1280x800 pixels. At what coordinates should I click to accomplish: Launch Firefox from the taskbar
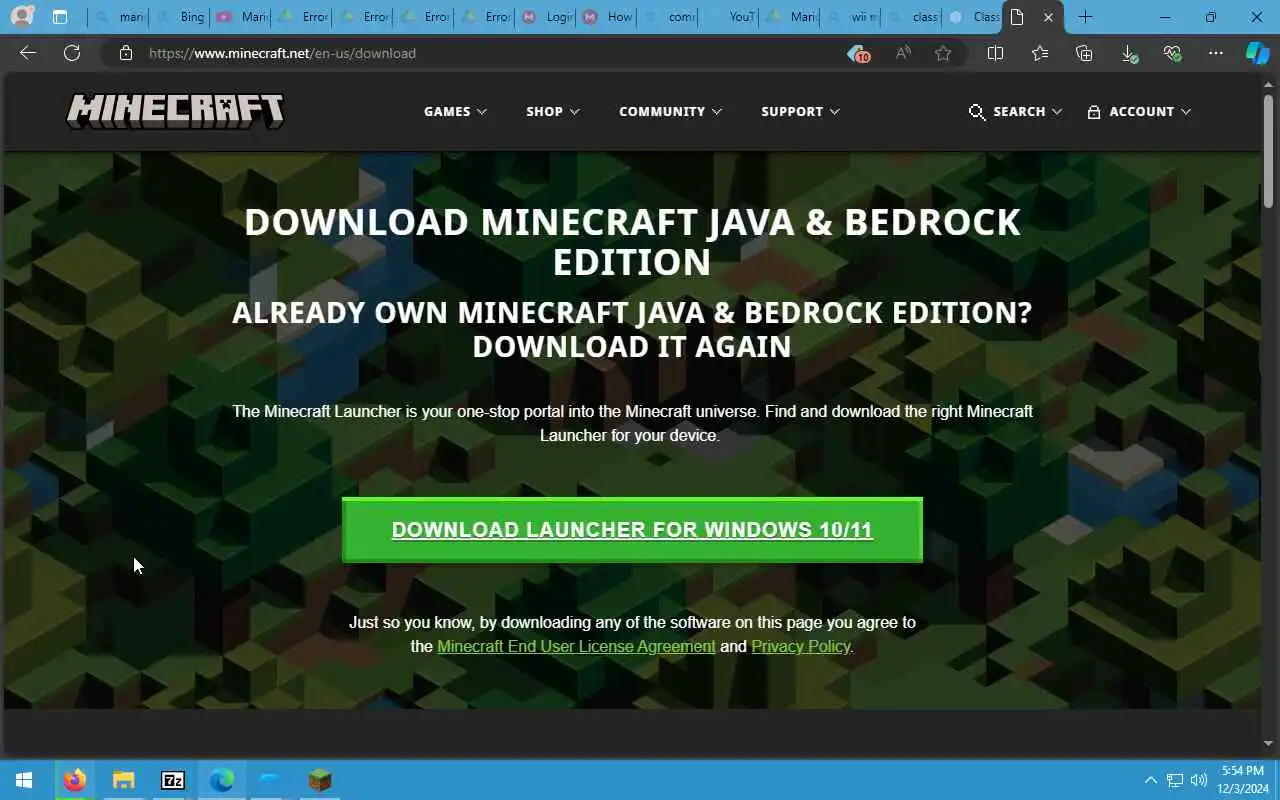(74, 780)
